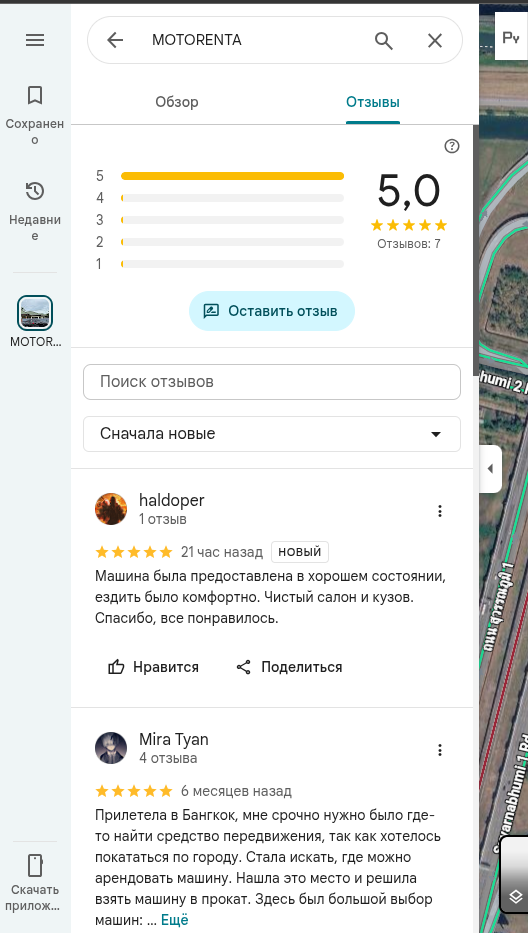Open reviews help question icon

452,146
